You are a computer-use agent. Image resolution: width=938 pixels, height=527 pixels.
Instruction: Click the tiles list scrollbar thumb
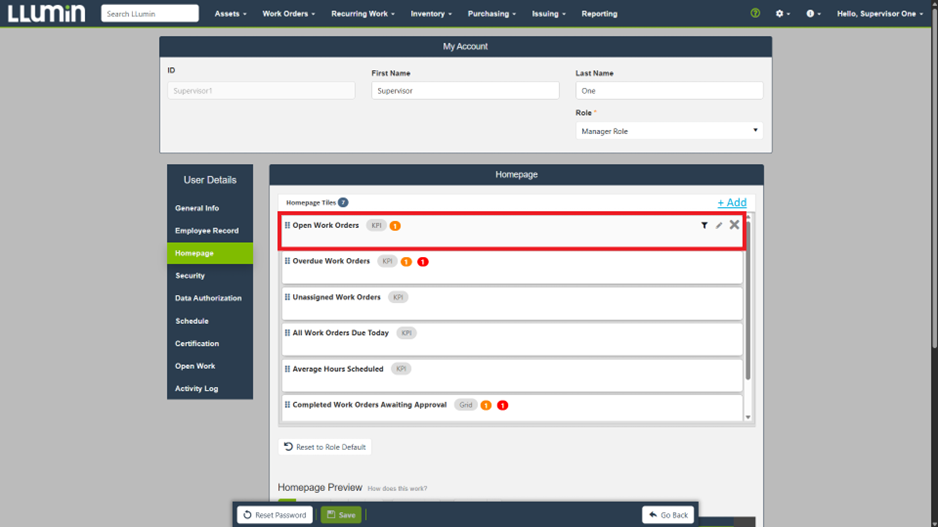click(x=748, y=299)
